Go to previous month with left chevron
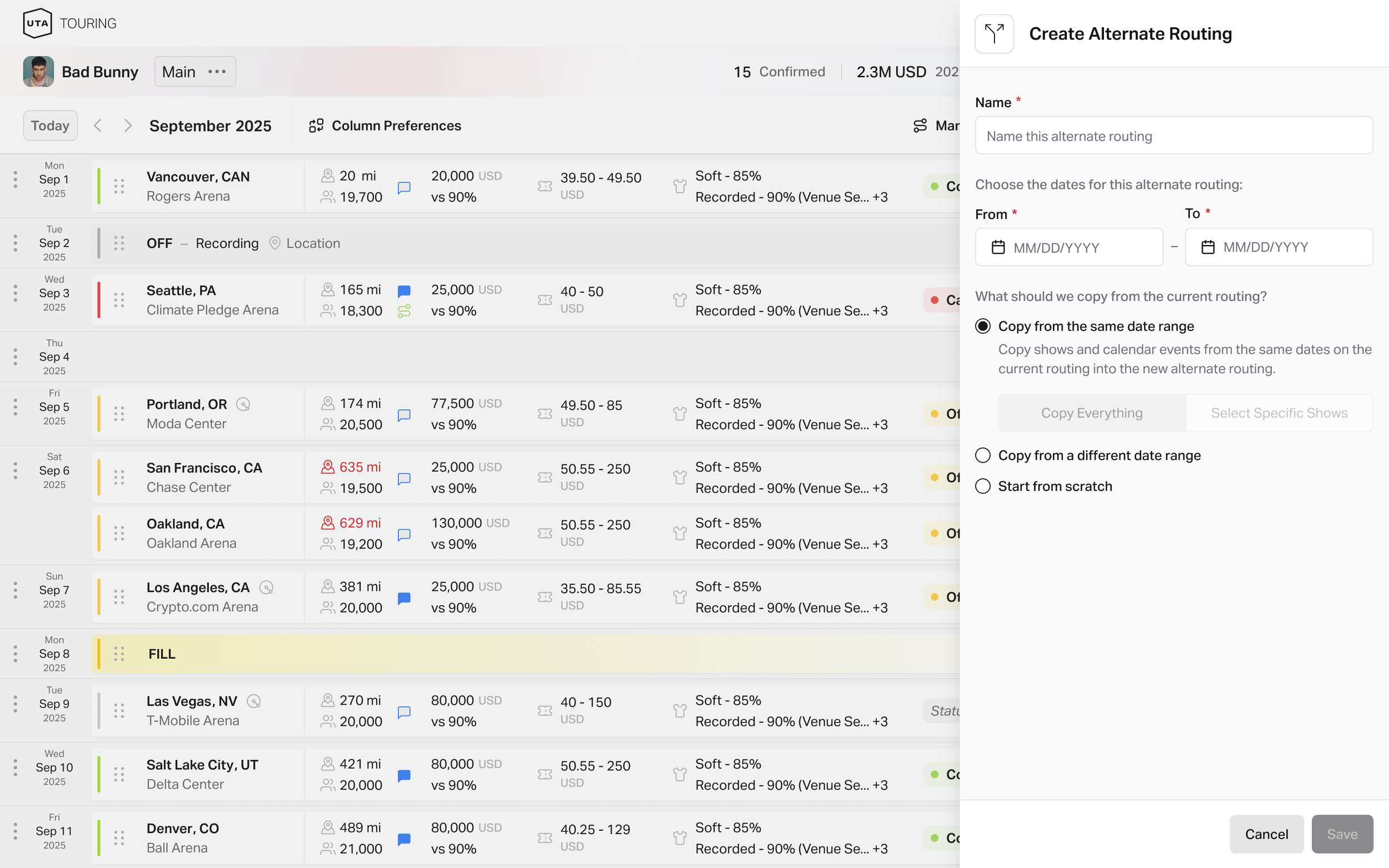The image size is (1389, 868). 98,126
